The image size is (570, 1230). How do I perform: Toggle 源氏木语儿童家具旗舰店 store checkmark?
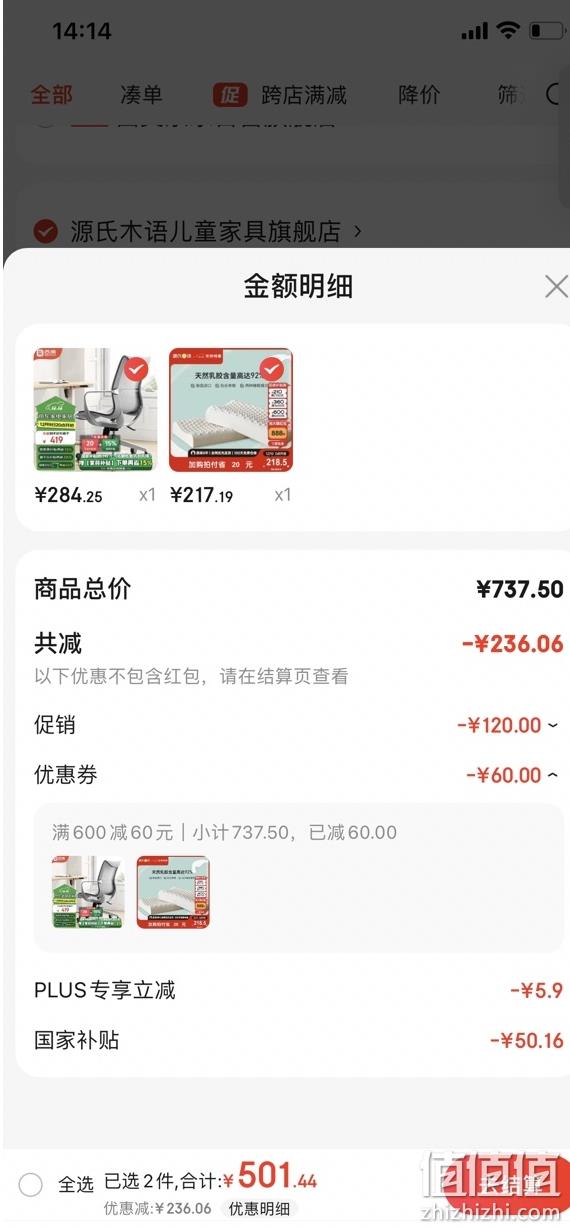[x=45, y=232]
